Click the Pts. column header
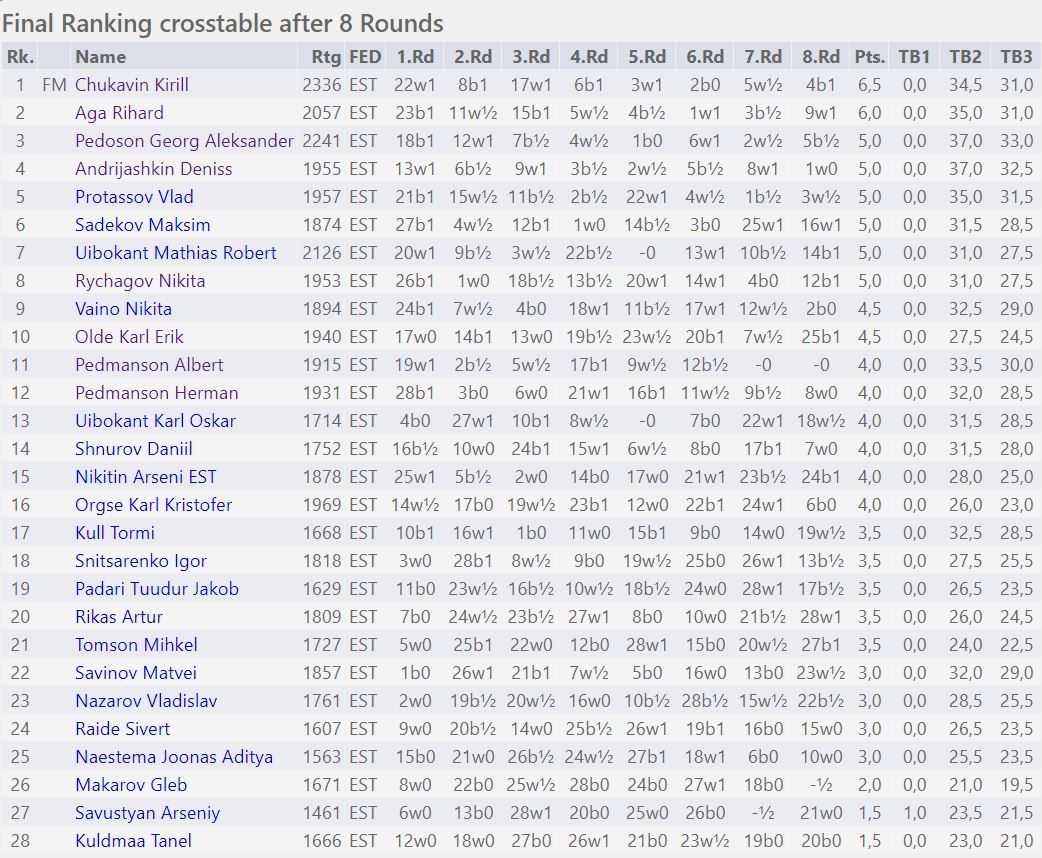Image resolution: width=1042 pixels, height=858 pixels. [869, 56]
